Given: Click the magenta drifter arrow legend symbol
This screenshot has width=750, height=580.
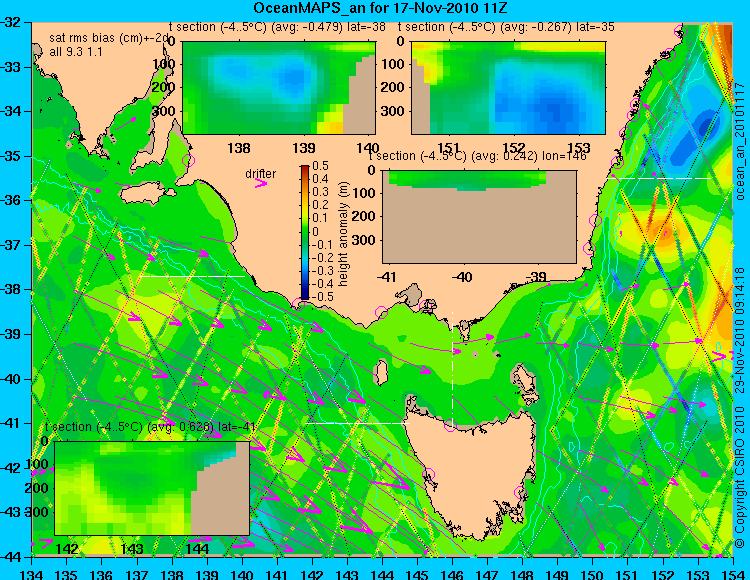Looking at the screenshot, I should pyautogui.click(x=261, y=183).
